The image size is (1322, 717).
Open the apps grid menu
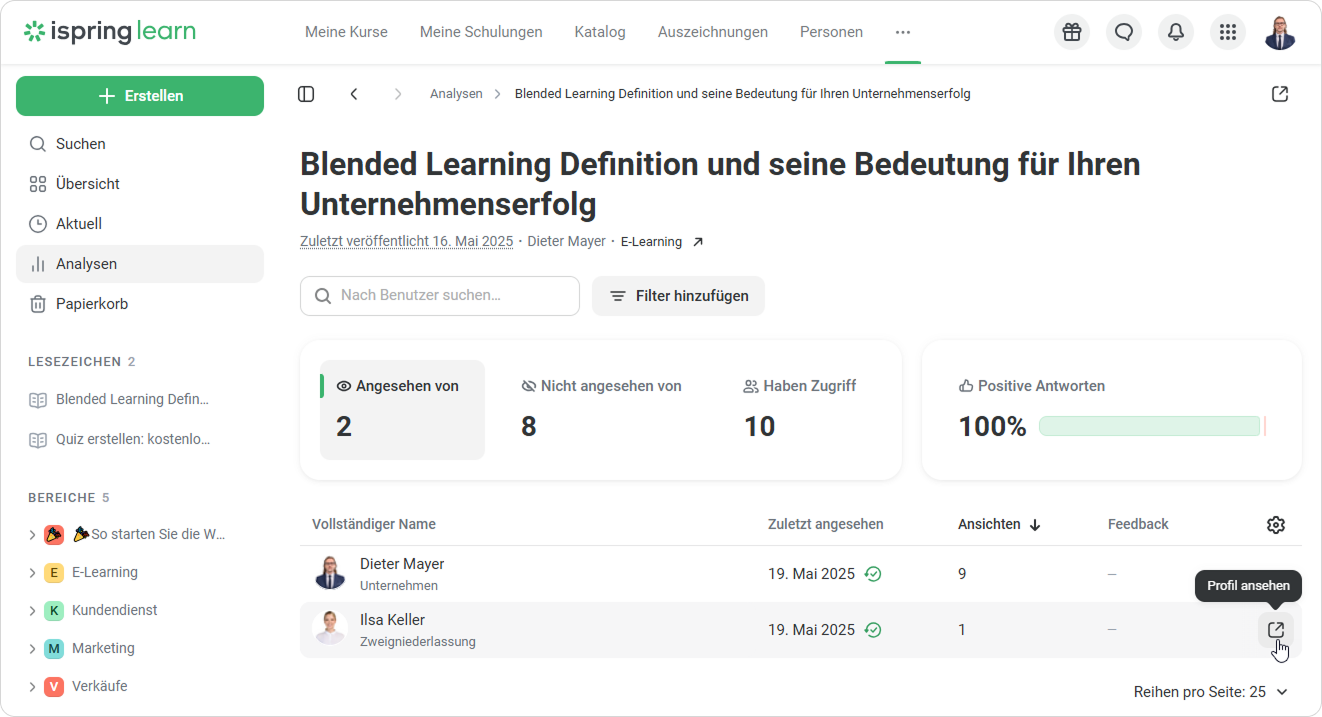point(1228,32)
